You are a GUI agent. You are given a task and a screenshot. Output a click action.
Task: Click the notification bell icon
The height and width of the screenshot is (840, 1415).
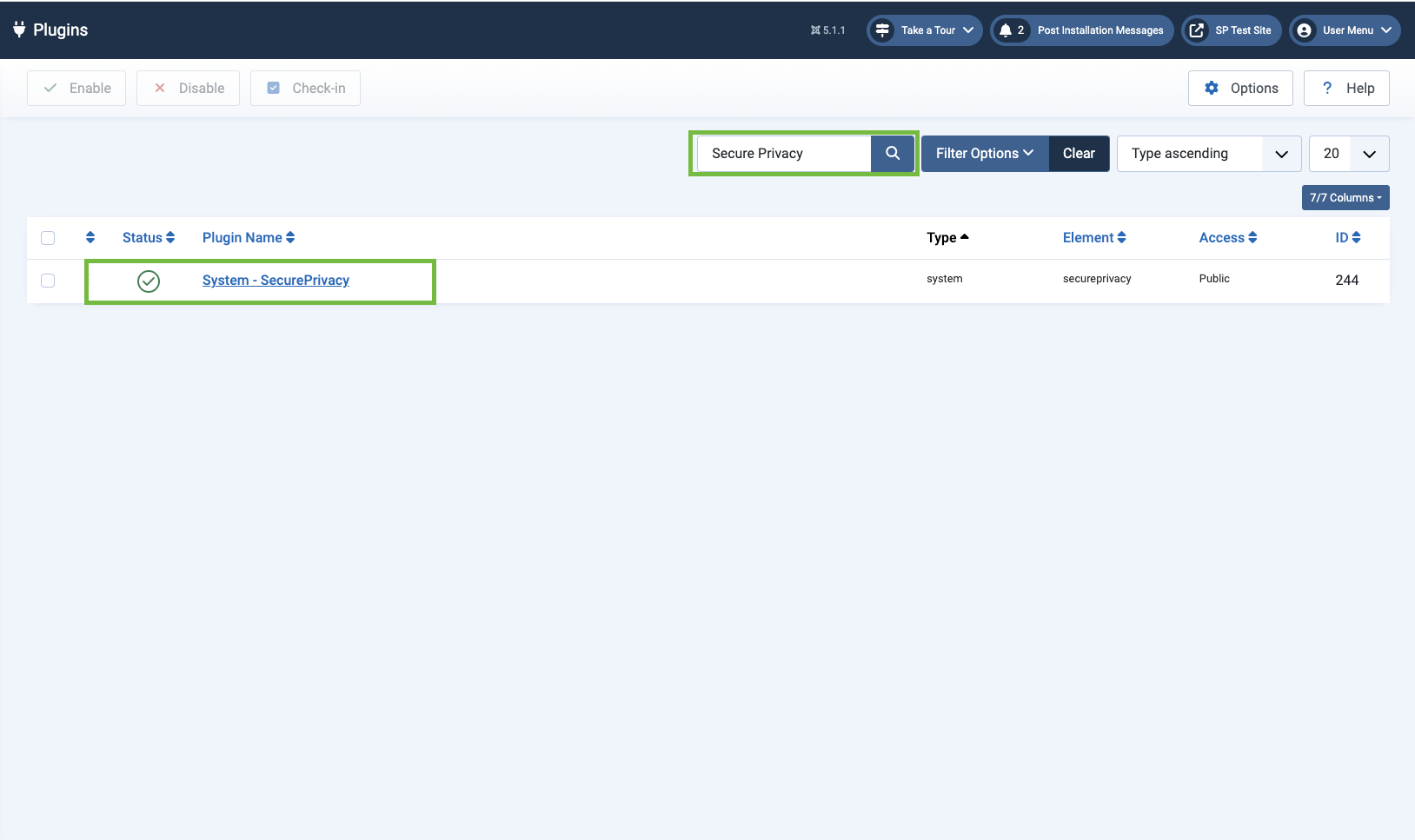(x=1006, y=30)
